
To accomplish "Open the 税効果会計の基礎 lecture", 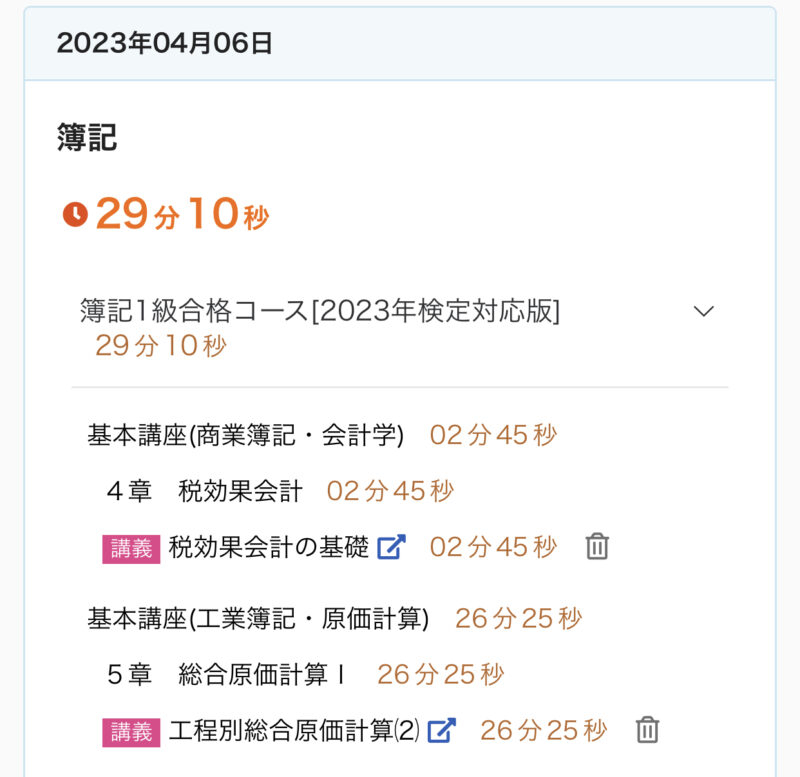I will point(269,547).
